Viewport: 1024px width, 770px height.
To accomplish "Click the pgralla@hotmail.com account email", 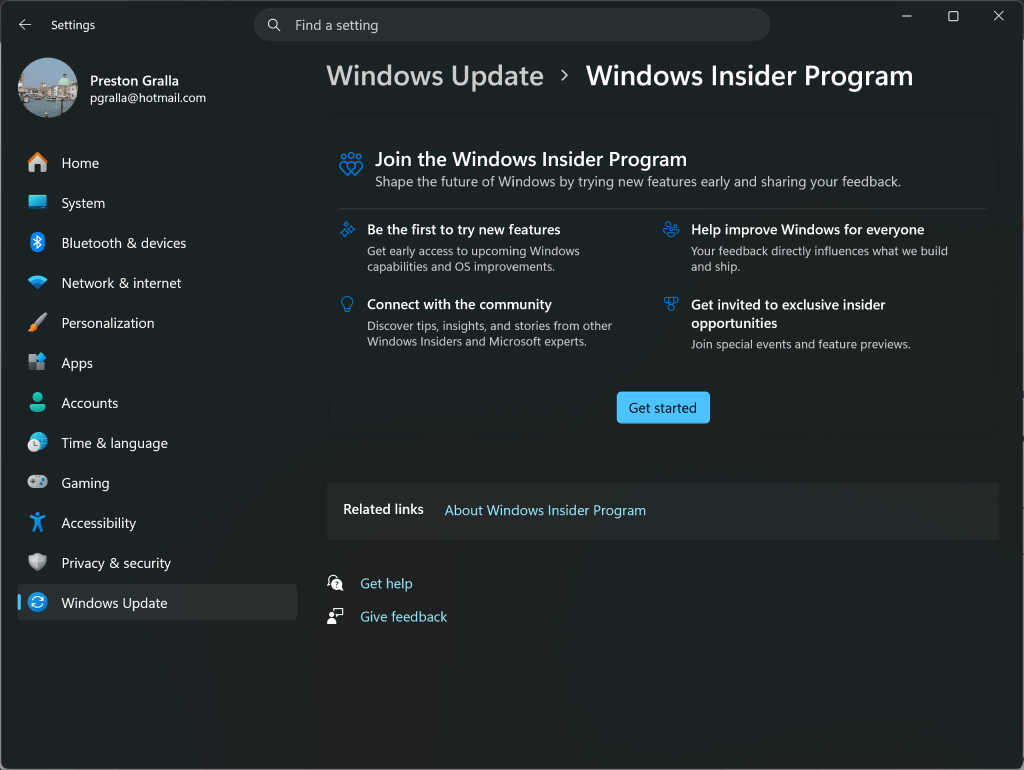I will (x=148, y=98).
